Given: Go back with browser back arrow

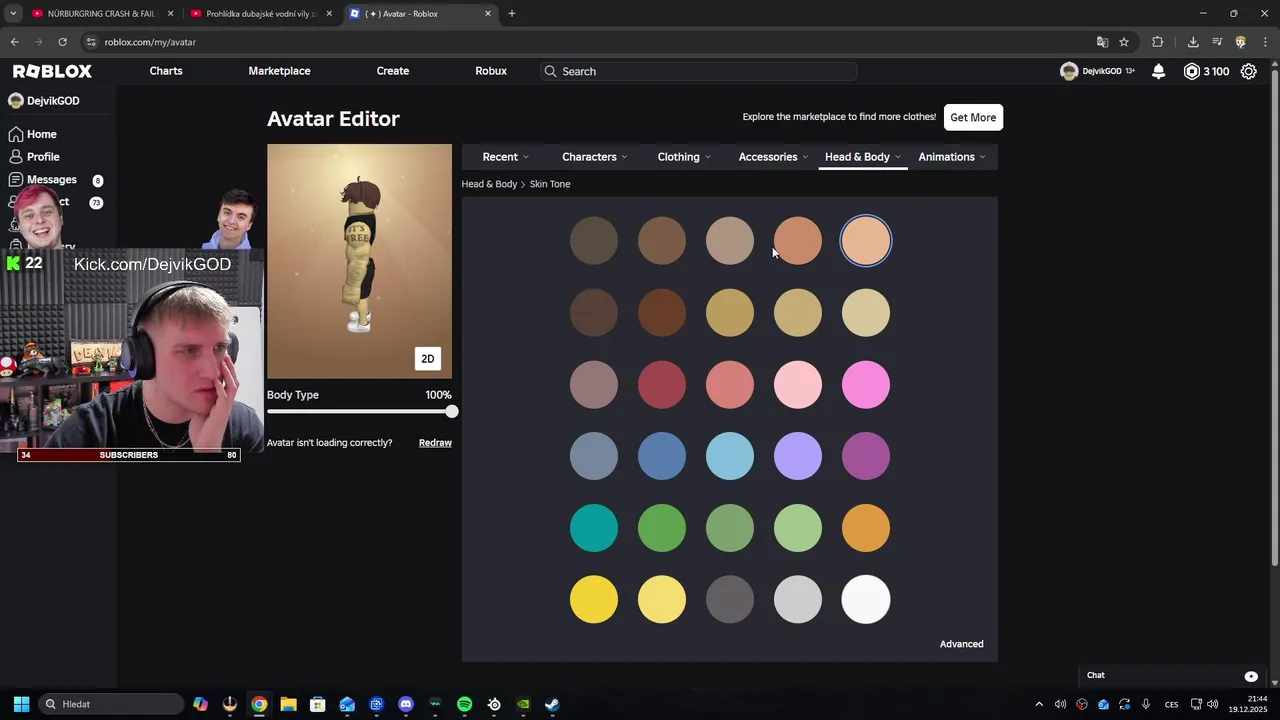Looking at the screenshot, I should pyautogui.click(x=14, y=42).
